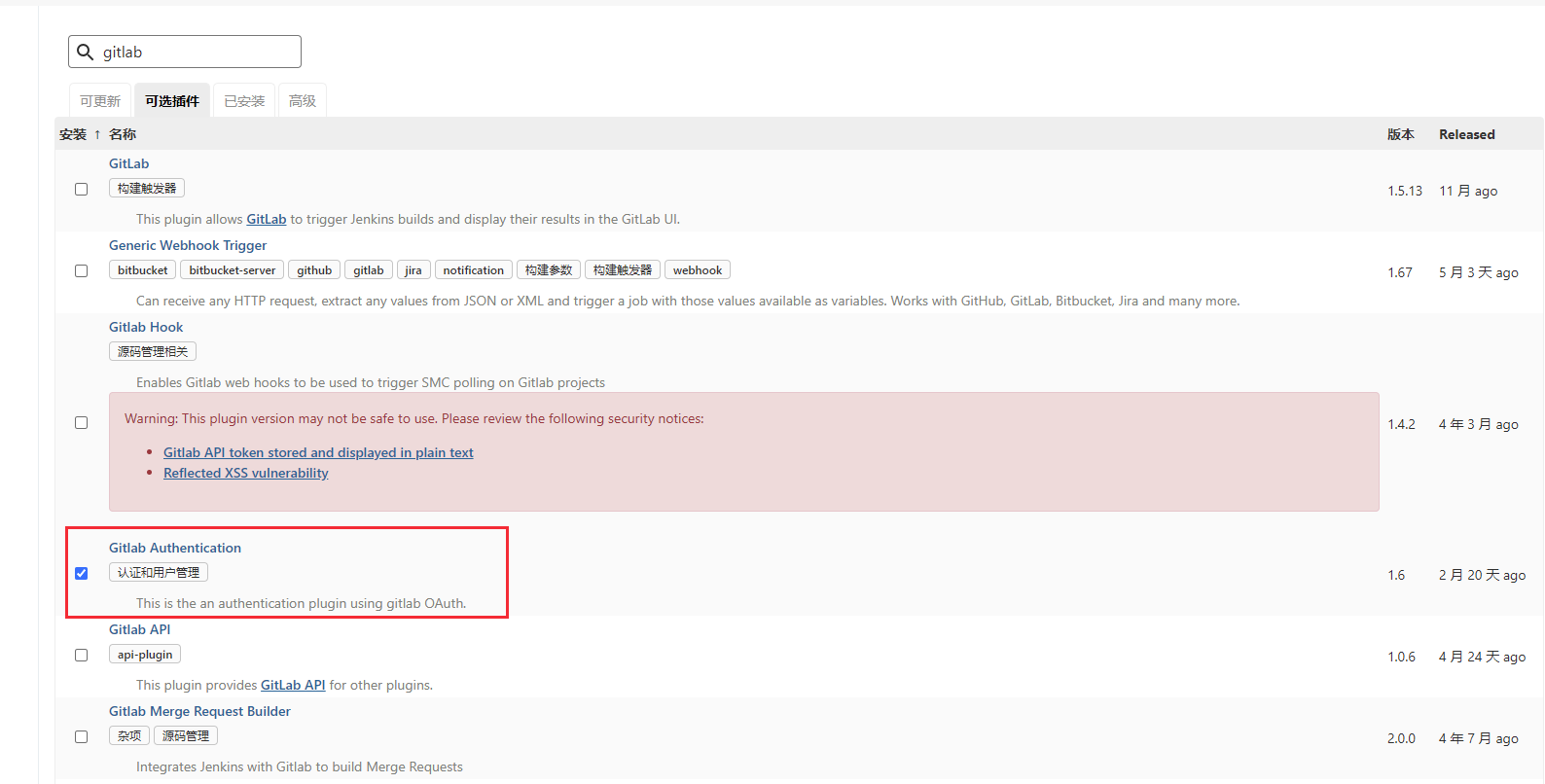The height and width of the screenshot is (784, 1545).
Task: Click version 1.0.6 text
Action: pyautogui.click(x=1402, y=657)
